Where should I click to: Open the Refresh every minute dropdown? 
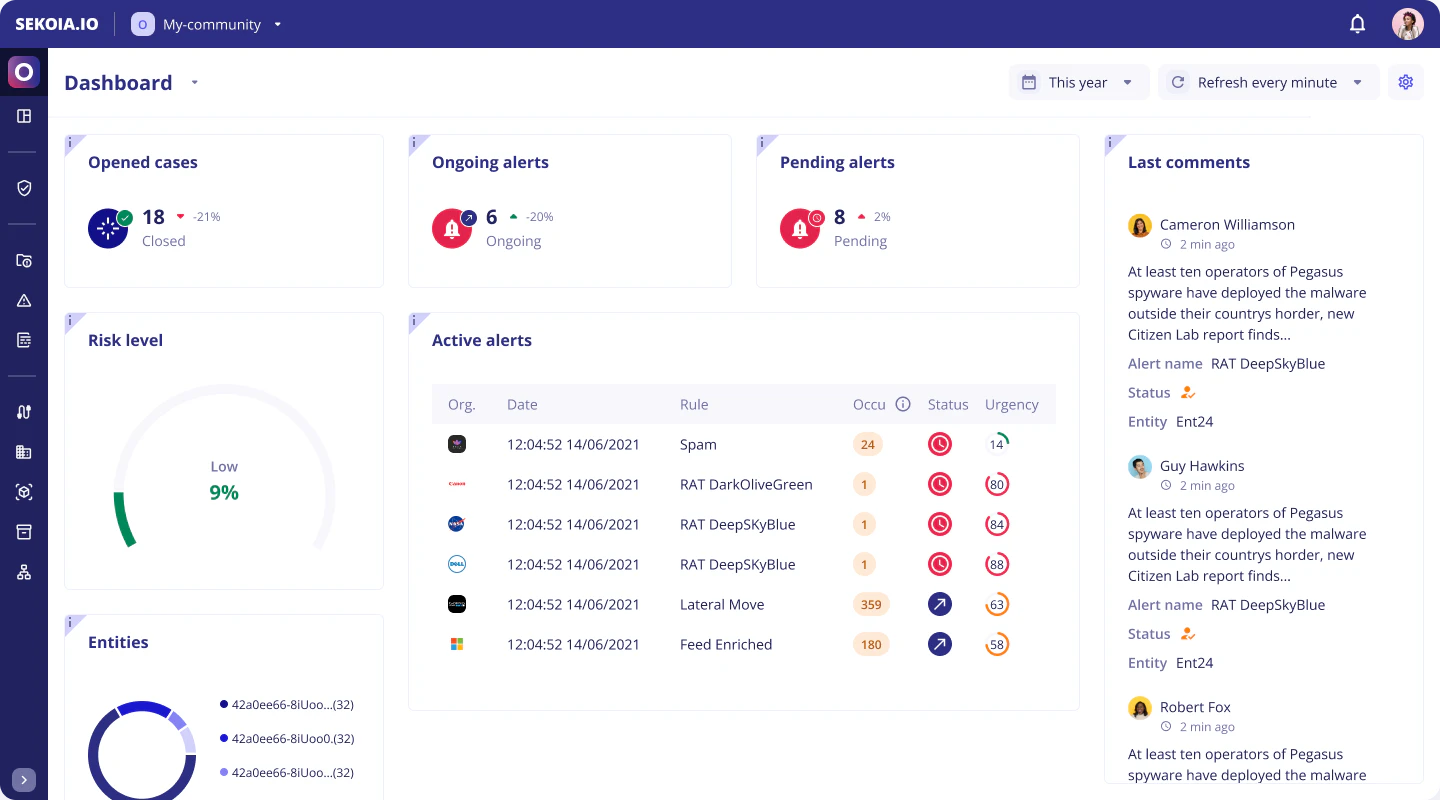click(x=1268, y=82)
